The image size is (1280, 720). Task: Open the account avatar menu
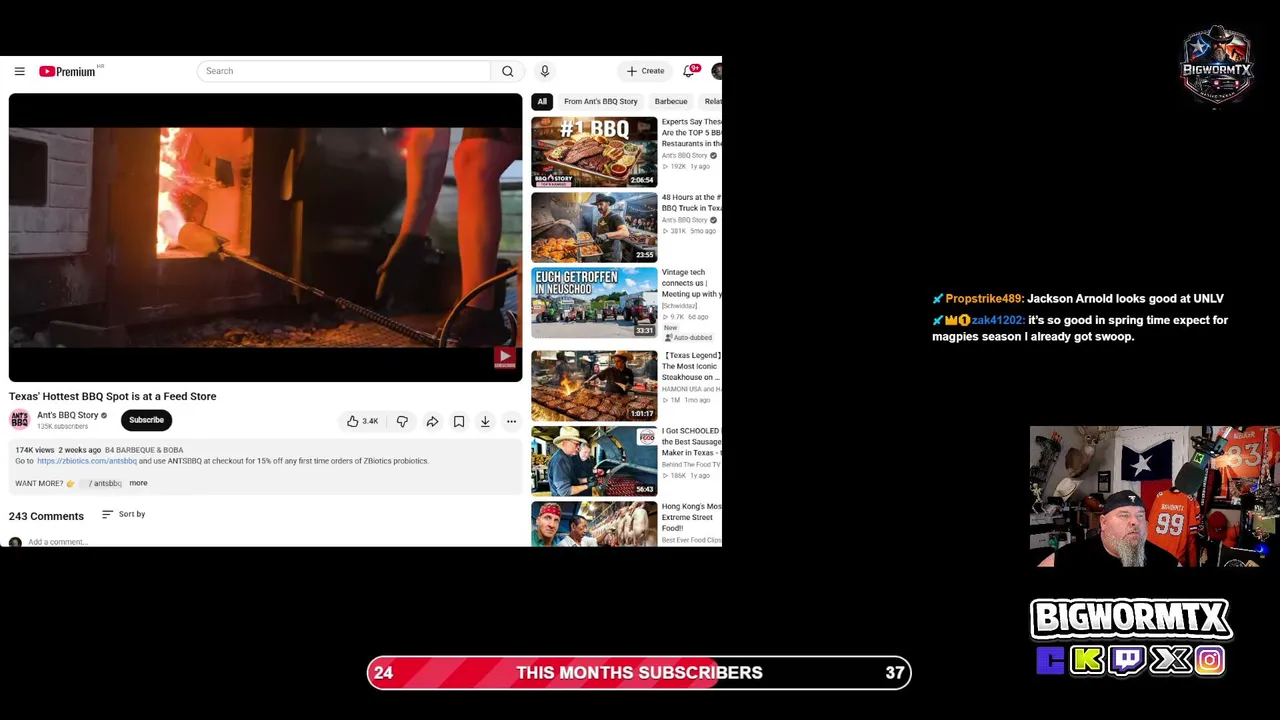(716, 71)
